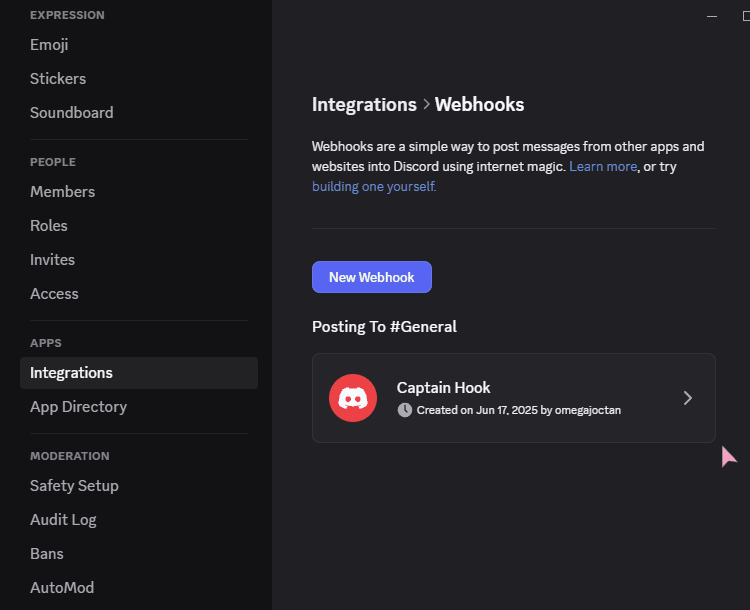This screenshot has height=610, width=750.
Task: Minimize the Discord window
Action: (x=712, y=16)
